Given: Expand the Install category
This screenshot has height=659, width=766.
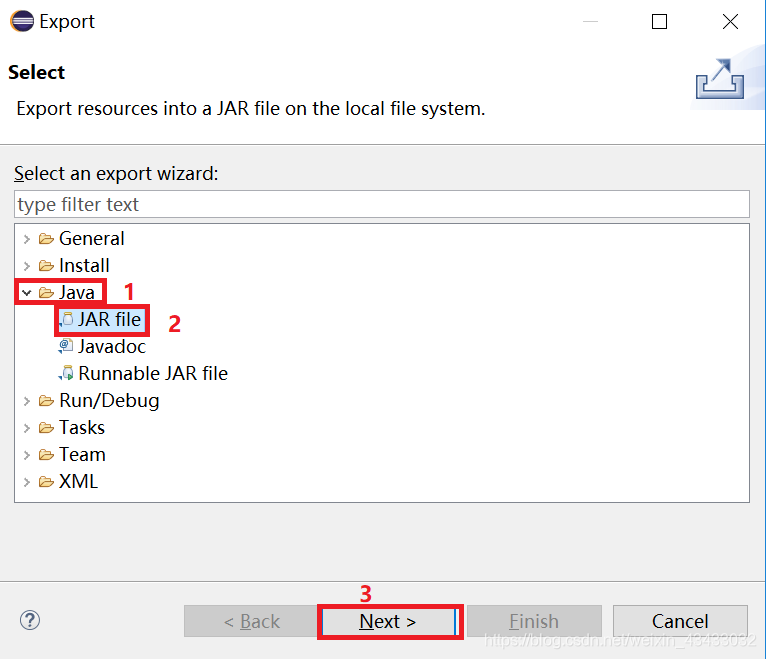Looking at the screenshot, I should [x=27, y=266].
